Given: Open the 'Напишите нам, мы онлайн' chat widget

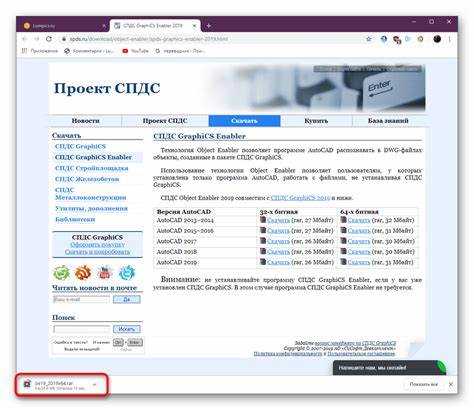Looking at the screenshot, I should [x=389, y=368].
